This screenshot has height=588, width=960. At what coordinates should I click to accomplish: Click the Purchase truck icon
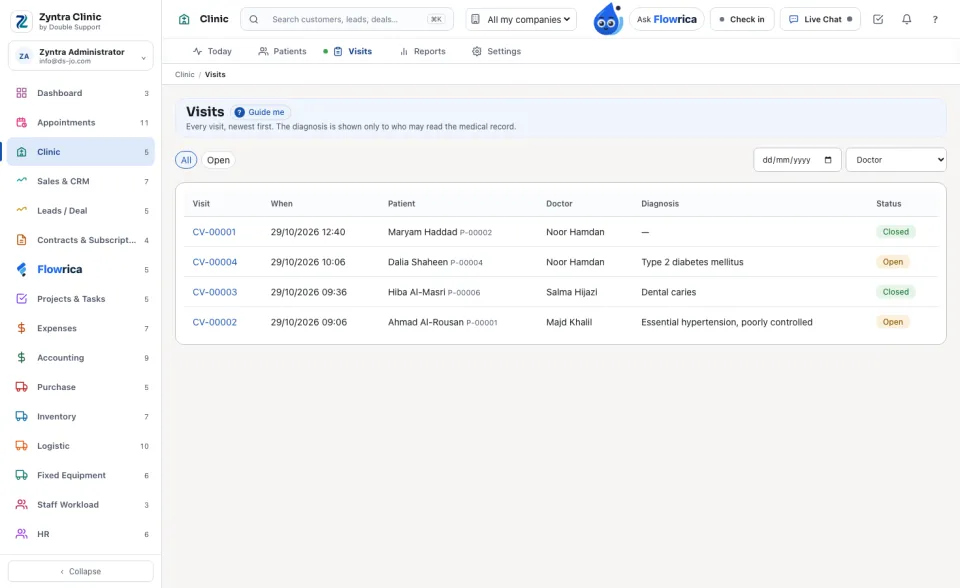click(21, 387)
